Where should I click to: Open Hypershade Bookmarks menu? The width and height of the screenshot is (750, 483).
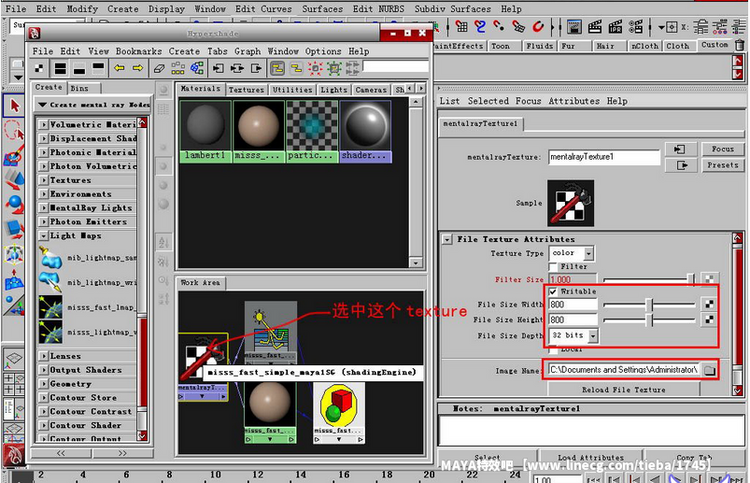point(139,51)
